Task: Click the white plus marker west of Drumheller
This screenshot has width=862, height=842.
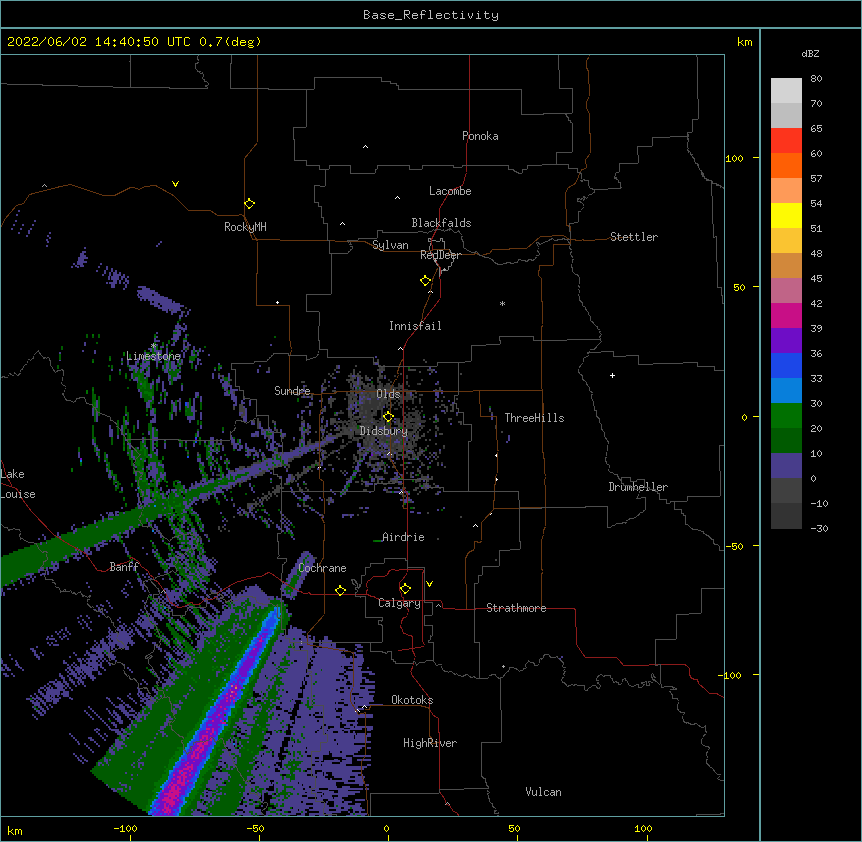Action: pyautogui.click(x=612, y=375)
